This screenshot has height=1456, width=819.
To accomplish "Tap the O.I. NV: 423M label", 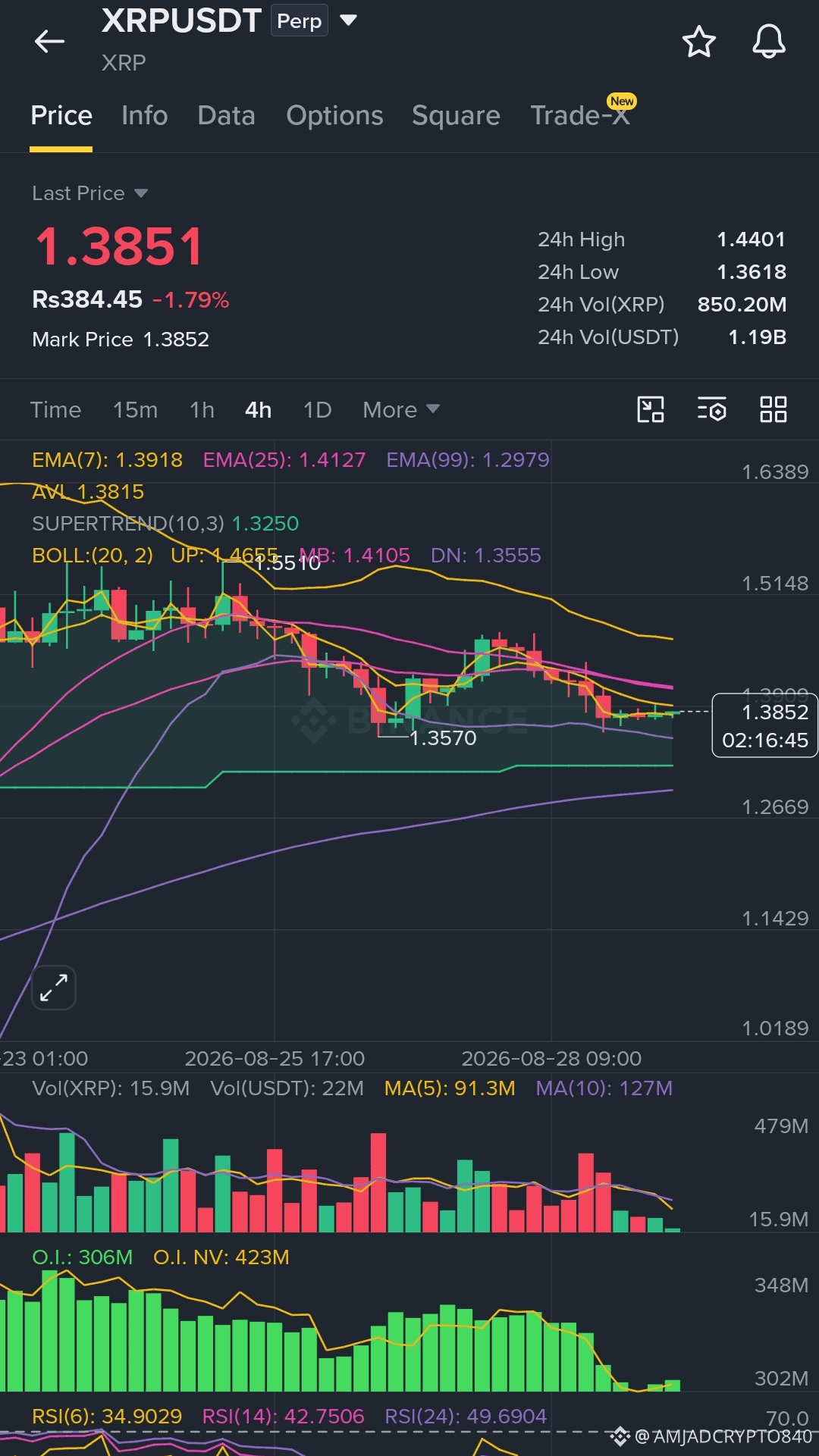I will (x=221, y=1257).
